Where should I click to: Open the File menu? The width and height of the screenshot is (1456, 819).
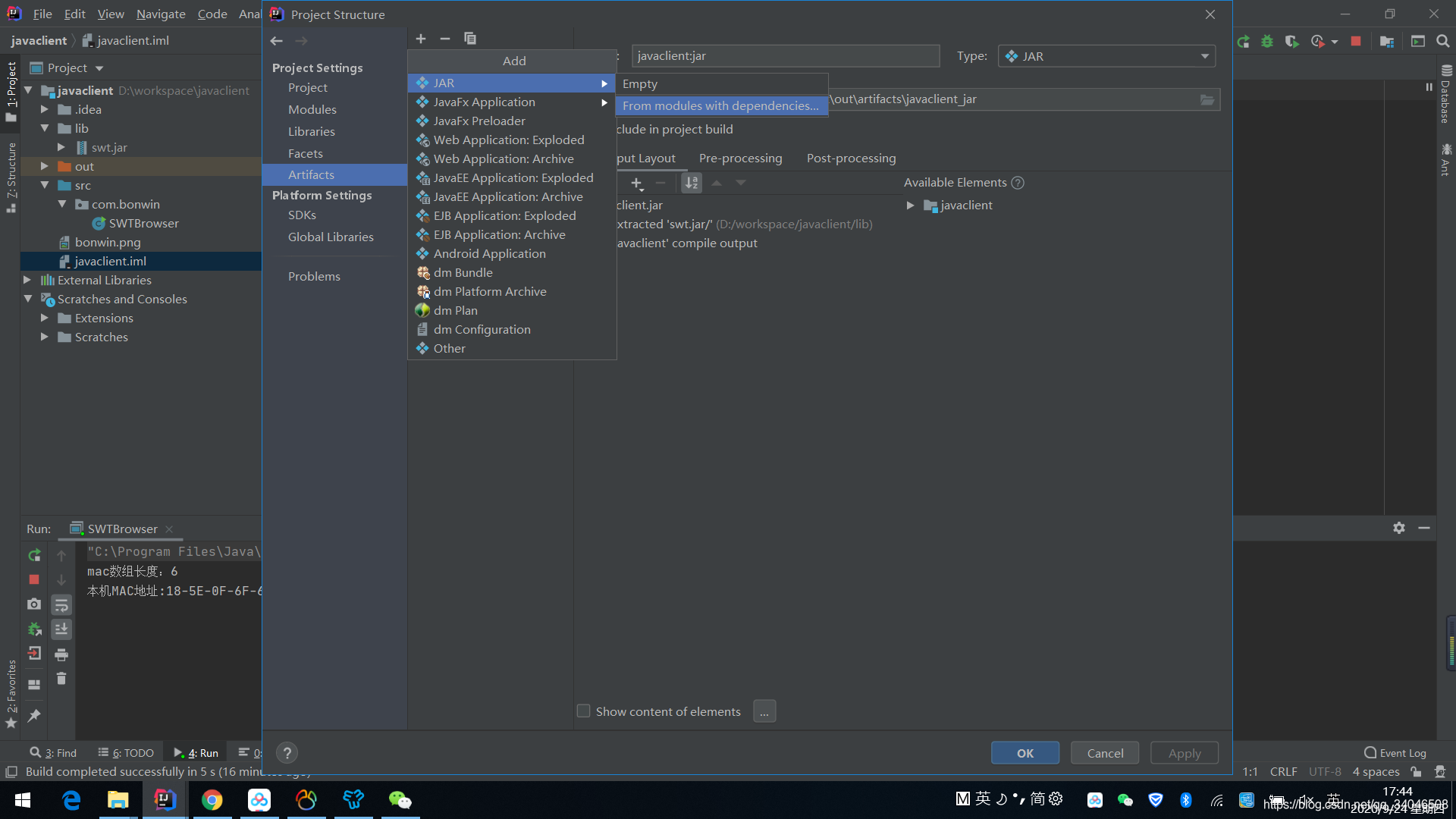[42, 14]
